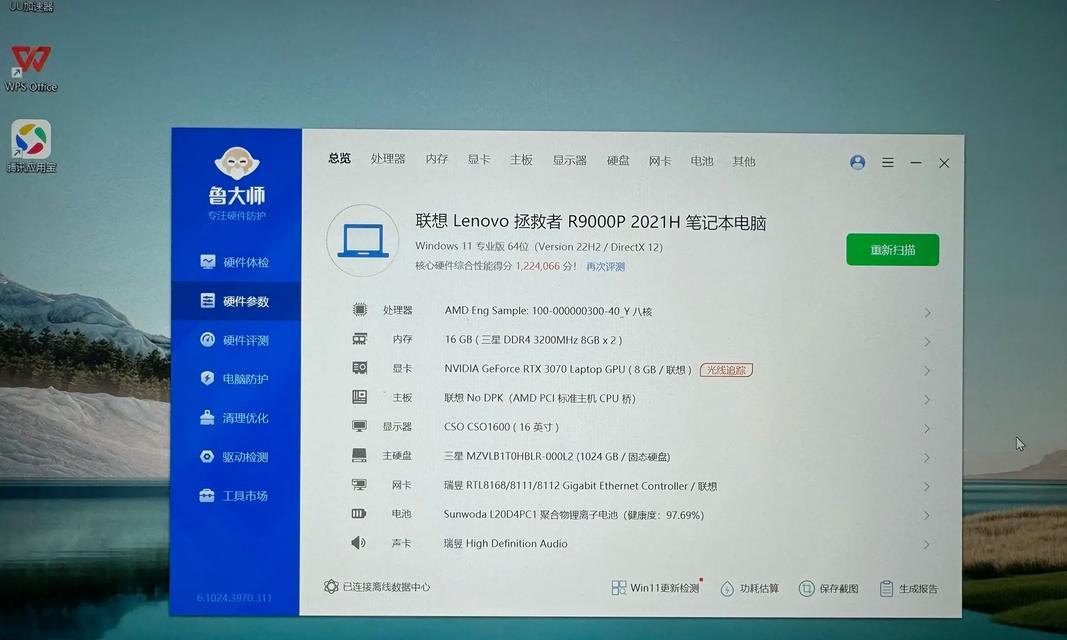Viewport: 1067px width, 640px height.
Task: Click the 内存 memory icon
Action: 359,339
